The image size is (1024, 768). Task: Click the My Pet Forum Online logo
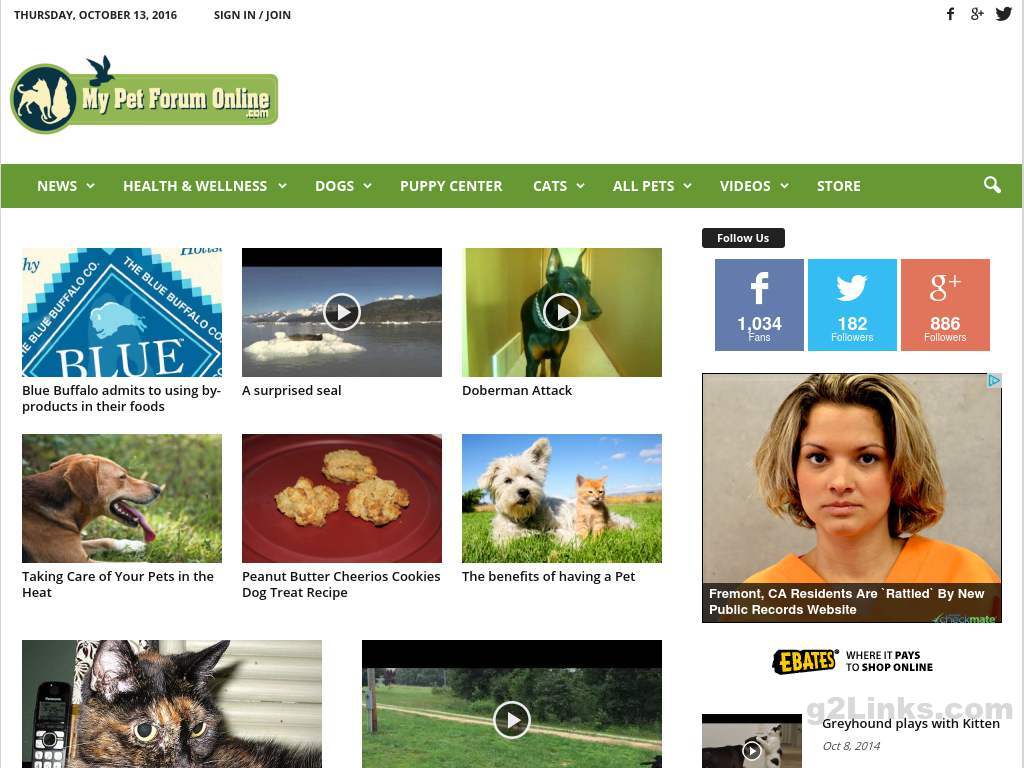pyautogui.click(x=144, y=95)
